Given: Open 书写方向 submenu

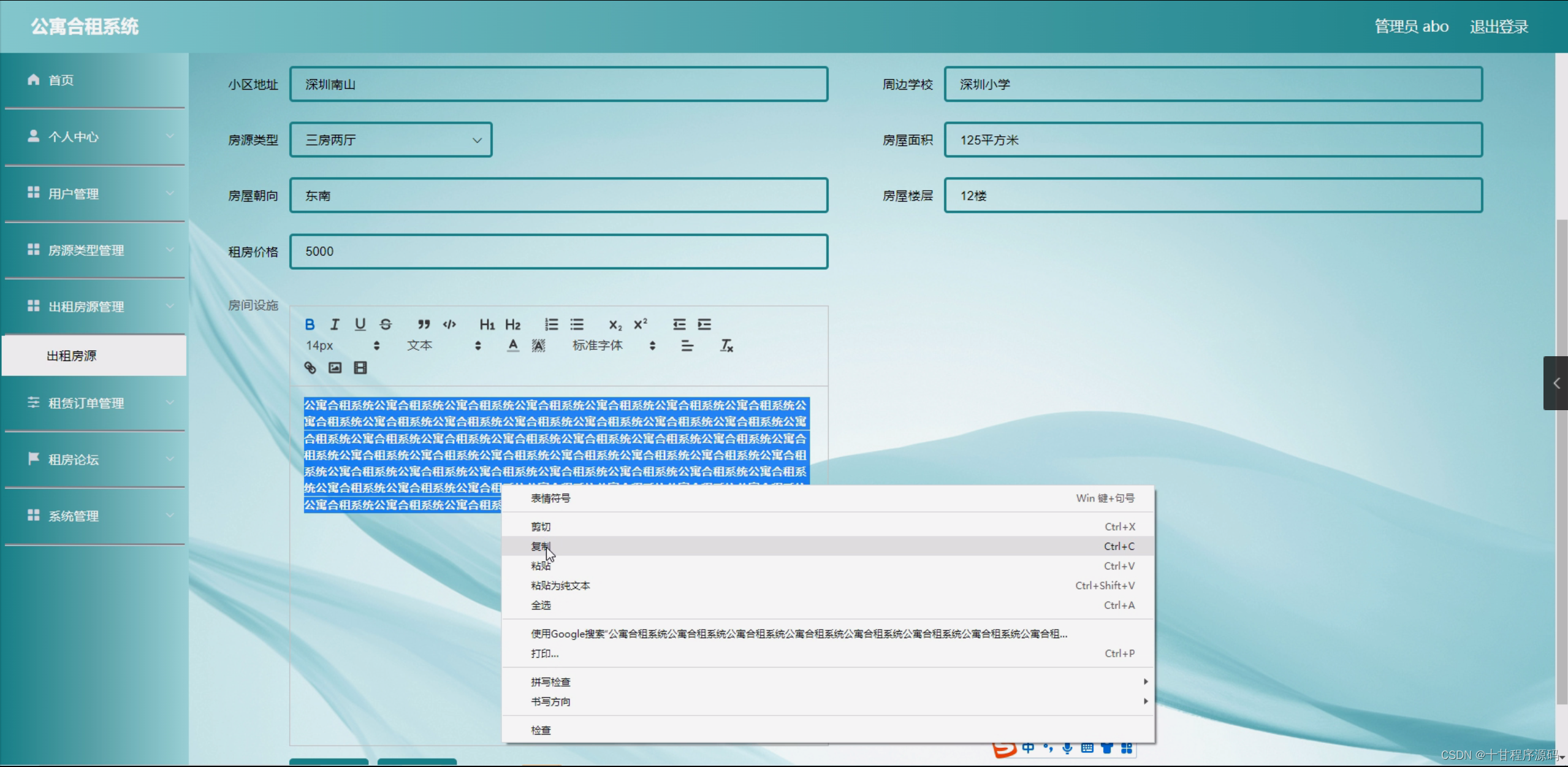Looking at the screenshot, I should (828, 701).
